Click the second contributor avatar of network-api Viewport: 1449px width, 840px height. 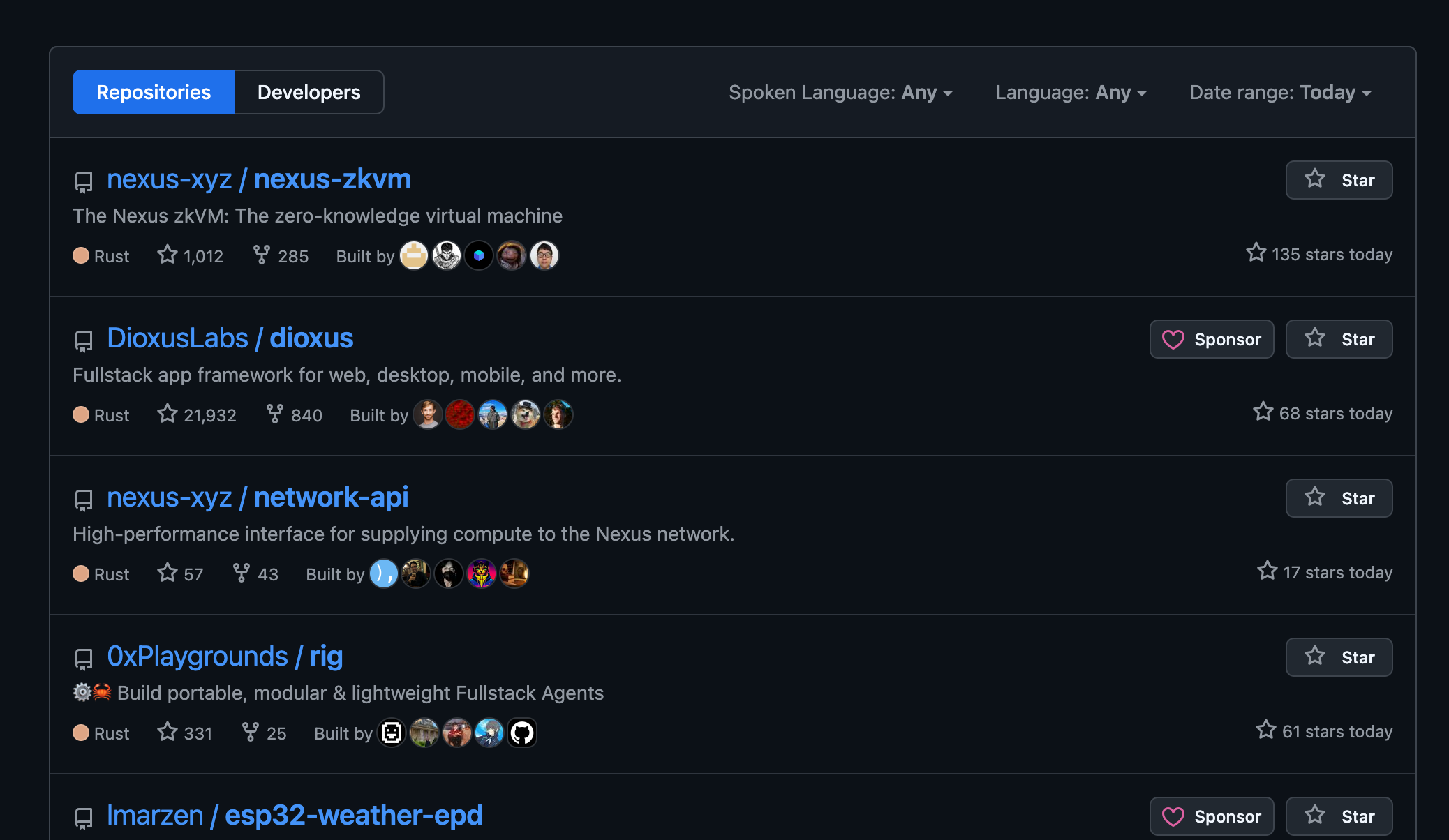(x=416, y=574)
